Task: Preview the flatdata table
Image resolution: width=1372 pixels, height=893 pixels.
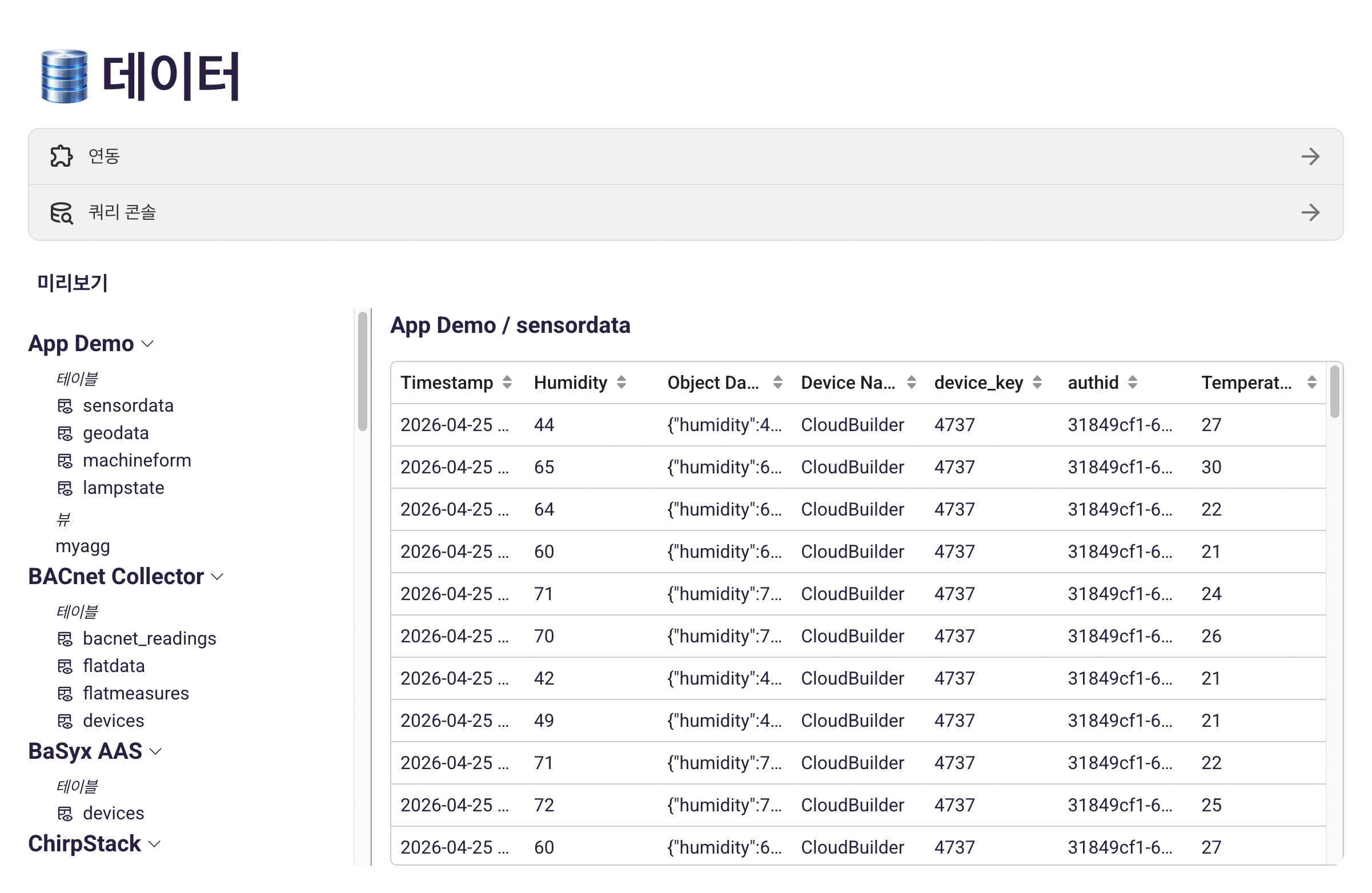Action: coord(114,666)
